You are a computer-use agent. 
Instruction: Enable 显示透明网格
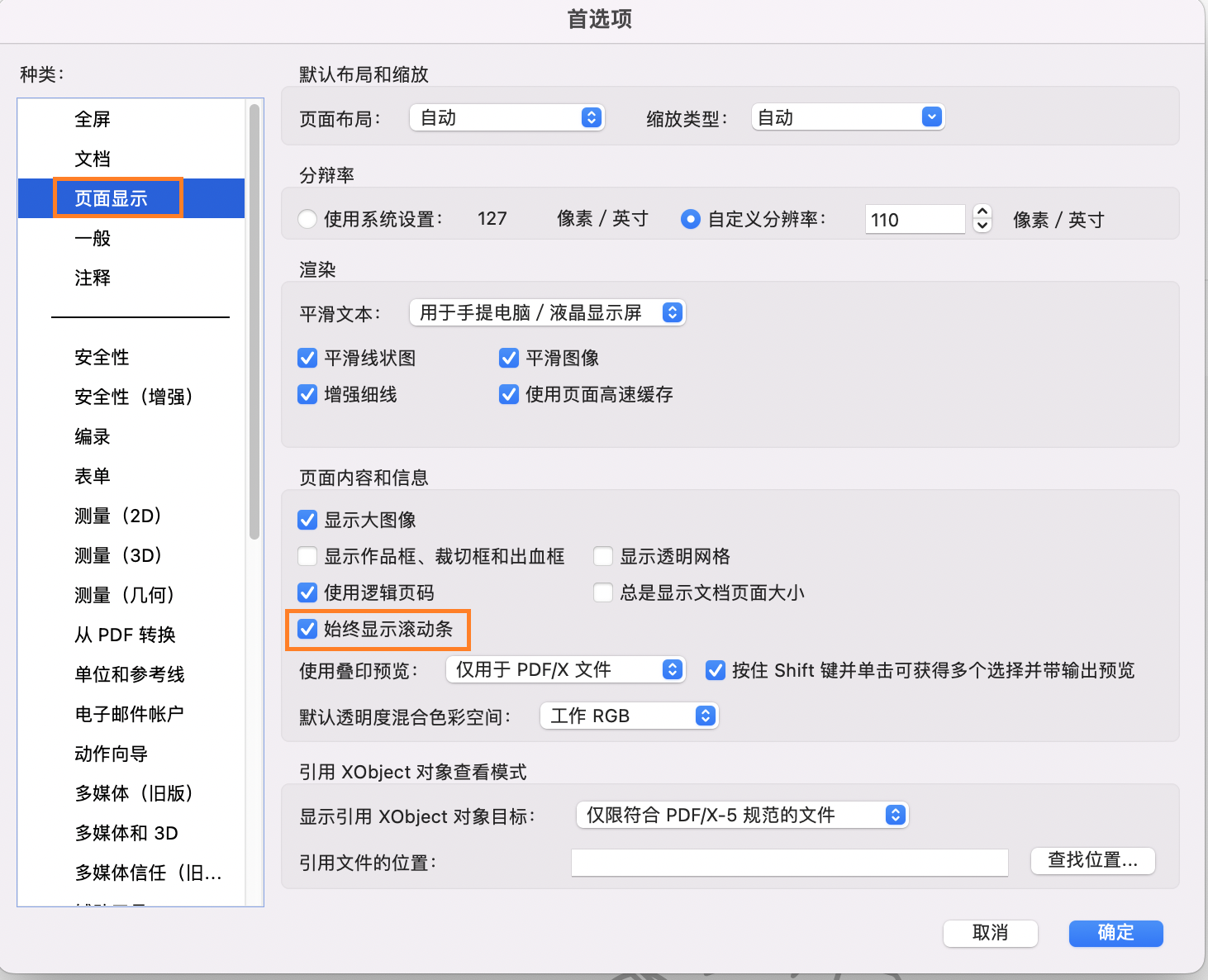602,555
